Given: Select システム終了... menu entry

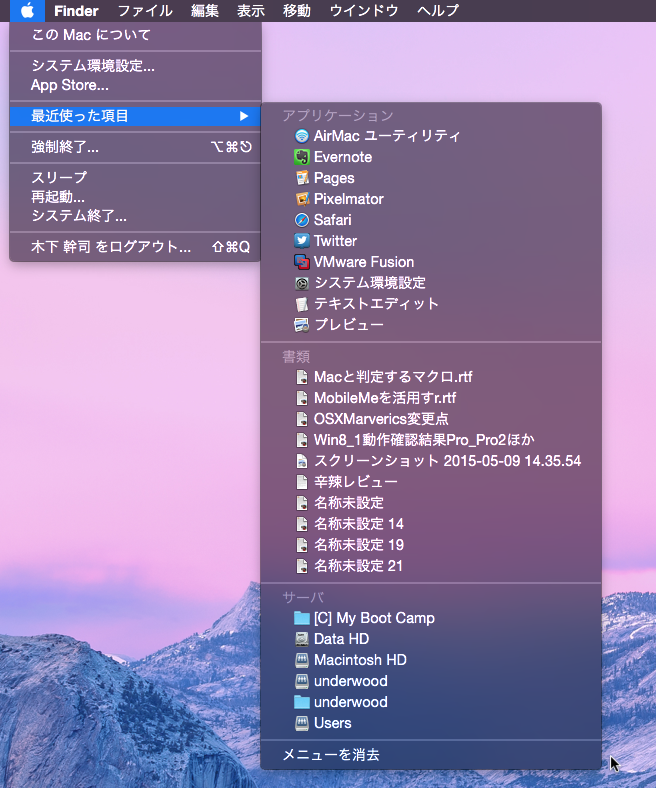Looking at the screenshot, I should click(x=135, y=216).
